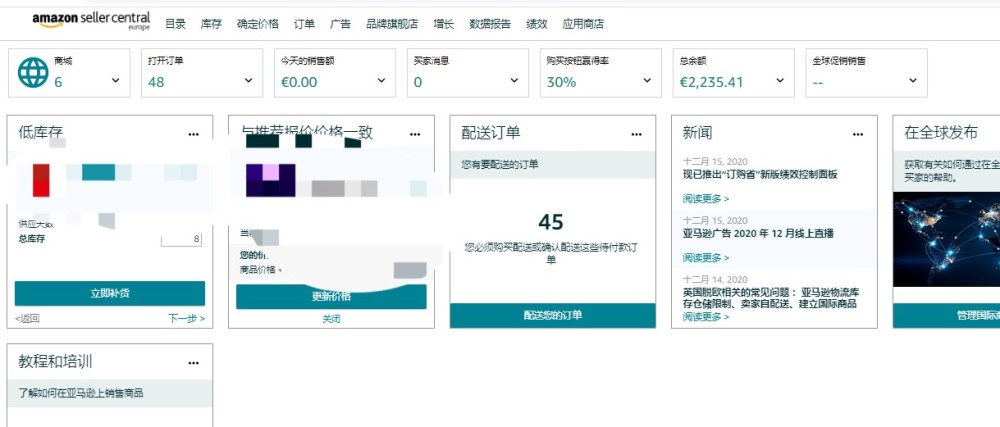The height and width of the screenshot is (427, 1000).
Task: Click the headline 亚马逊广告 2020 年 12 月线上直播
Action: tap(758, 233)
